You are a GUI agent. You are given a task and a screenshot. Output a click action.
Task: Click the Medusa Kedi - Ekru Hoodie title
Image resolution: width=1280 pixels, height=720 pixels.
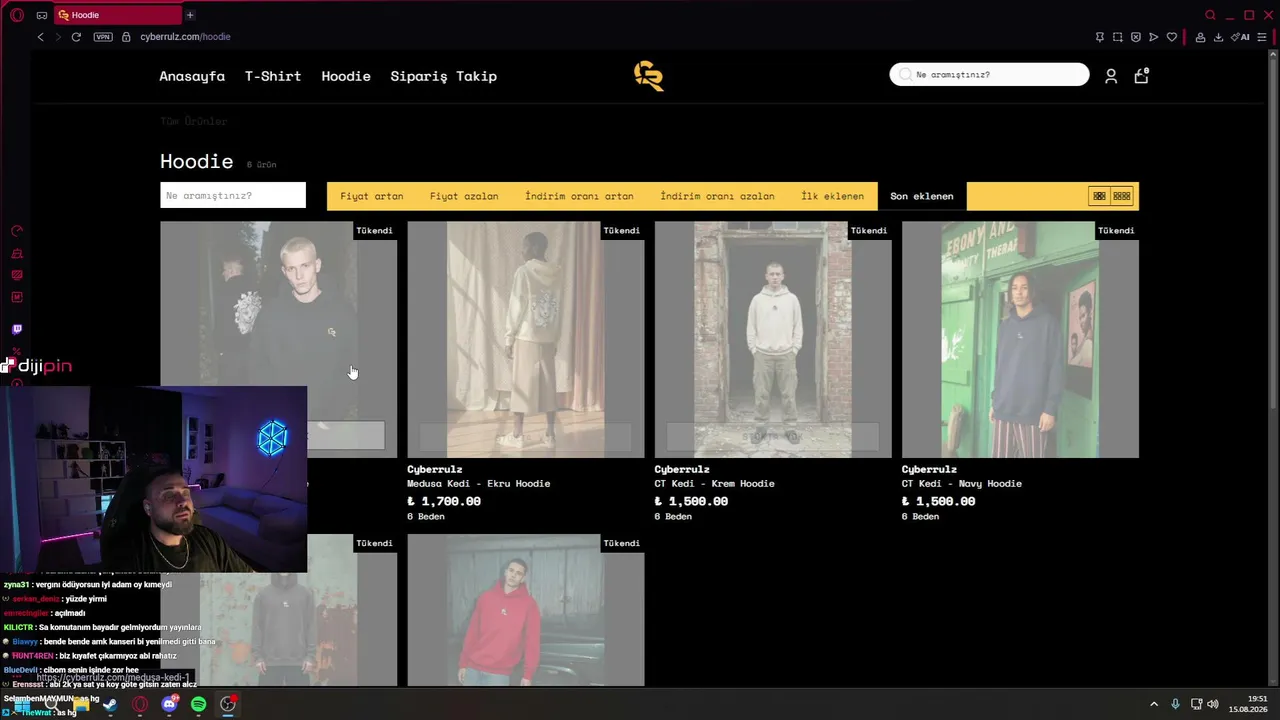[x=479, y=484]
